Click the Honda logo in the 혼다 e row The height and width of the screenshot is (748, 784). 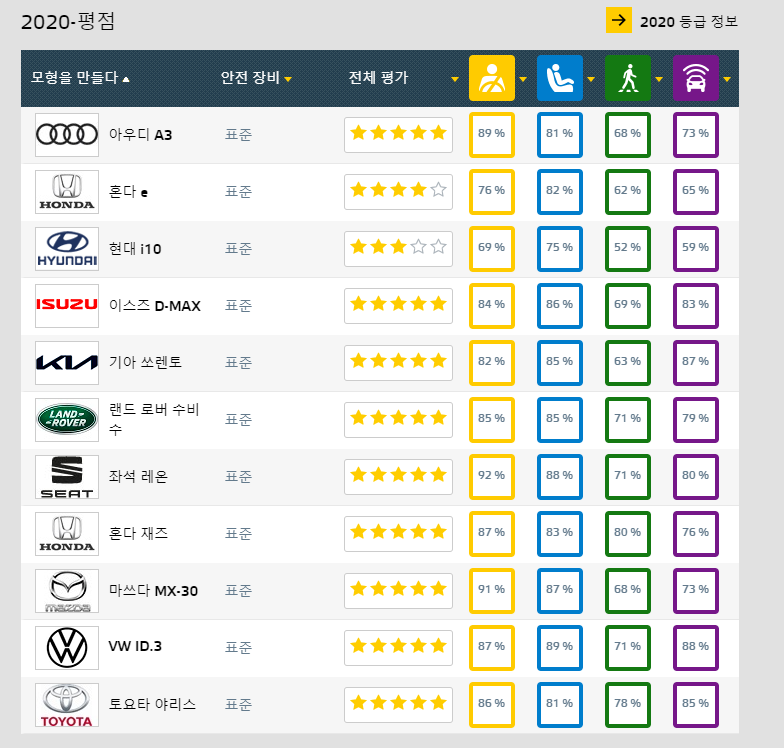(x=67, y=192)
